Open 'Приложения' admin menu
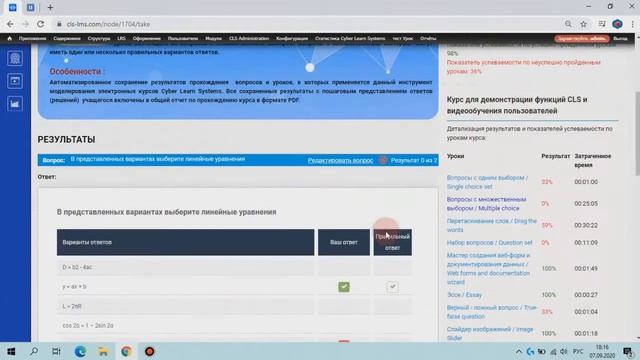 click(x=33, y=38)
